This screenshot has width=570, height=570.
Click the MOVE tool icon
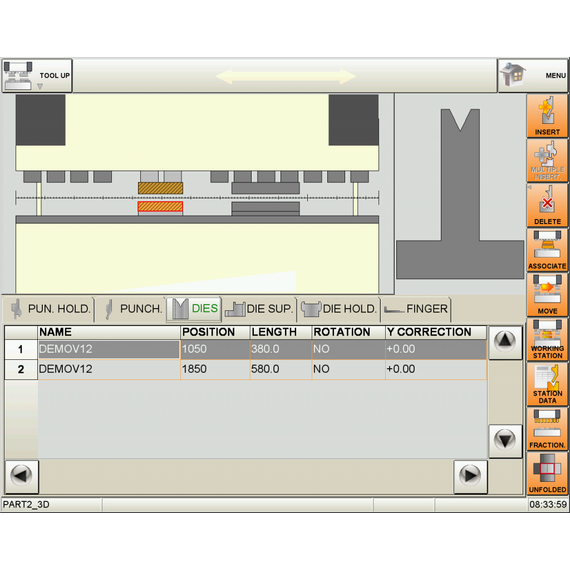tap(547, 294)
